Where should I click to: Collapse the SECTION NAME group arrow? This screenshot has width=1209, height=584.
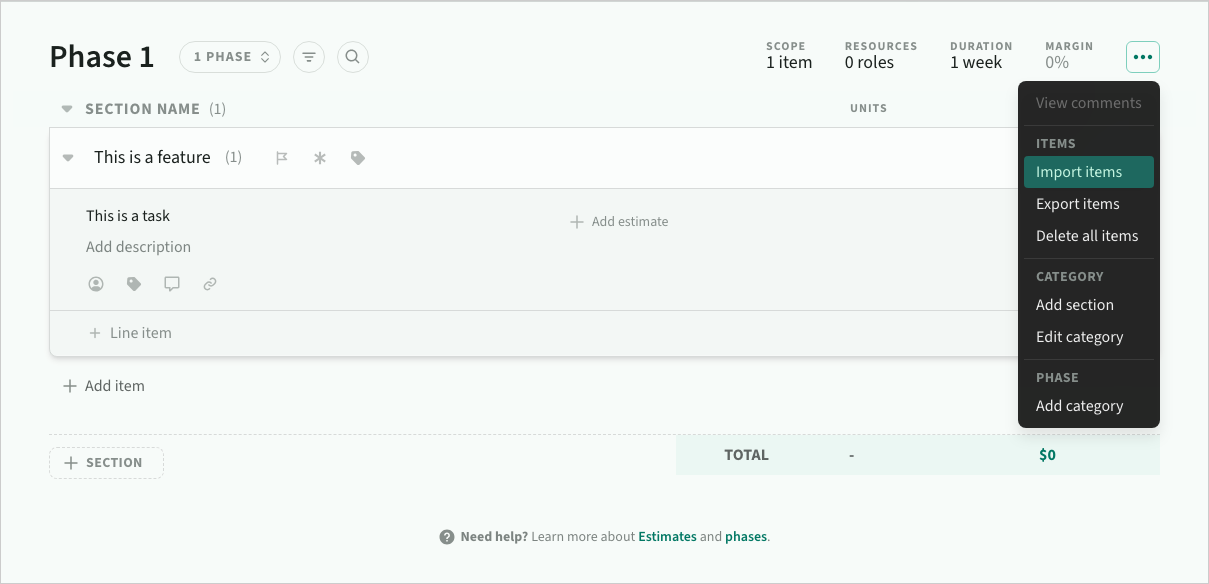[67, 109]
